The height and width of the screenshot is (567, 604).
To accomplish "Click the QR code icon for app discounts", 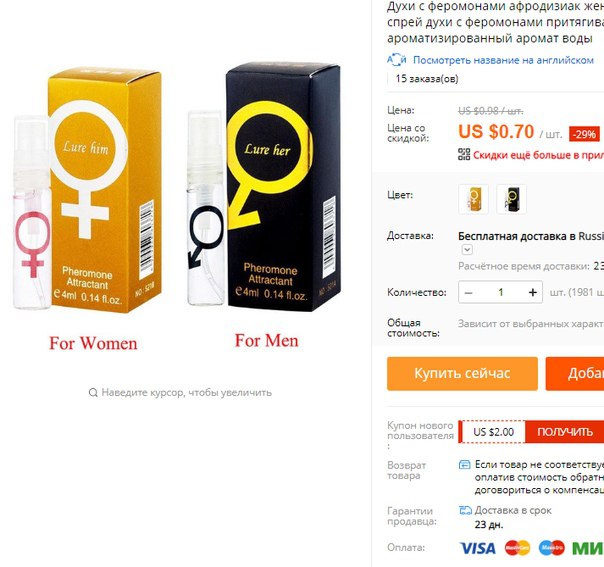I will point(464,154).
